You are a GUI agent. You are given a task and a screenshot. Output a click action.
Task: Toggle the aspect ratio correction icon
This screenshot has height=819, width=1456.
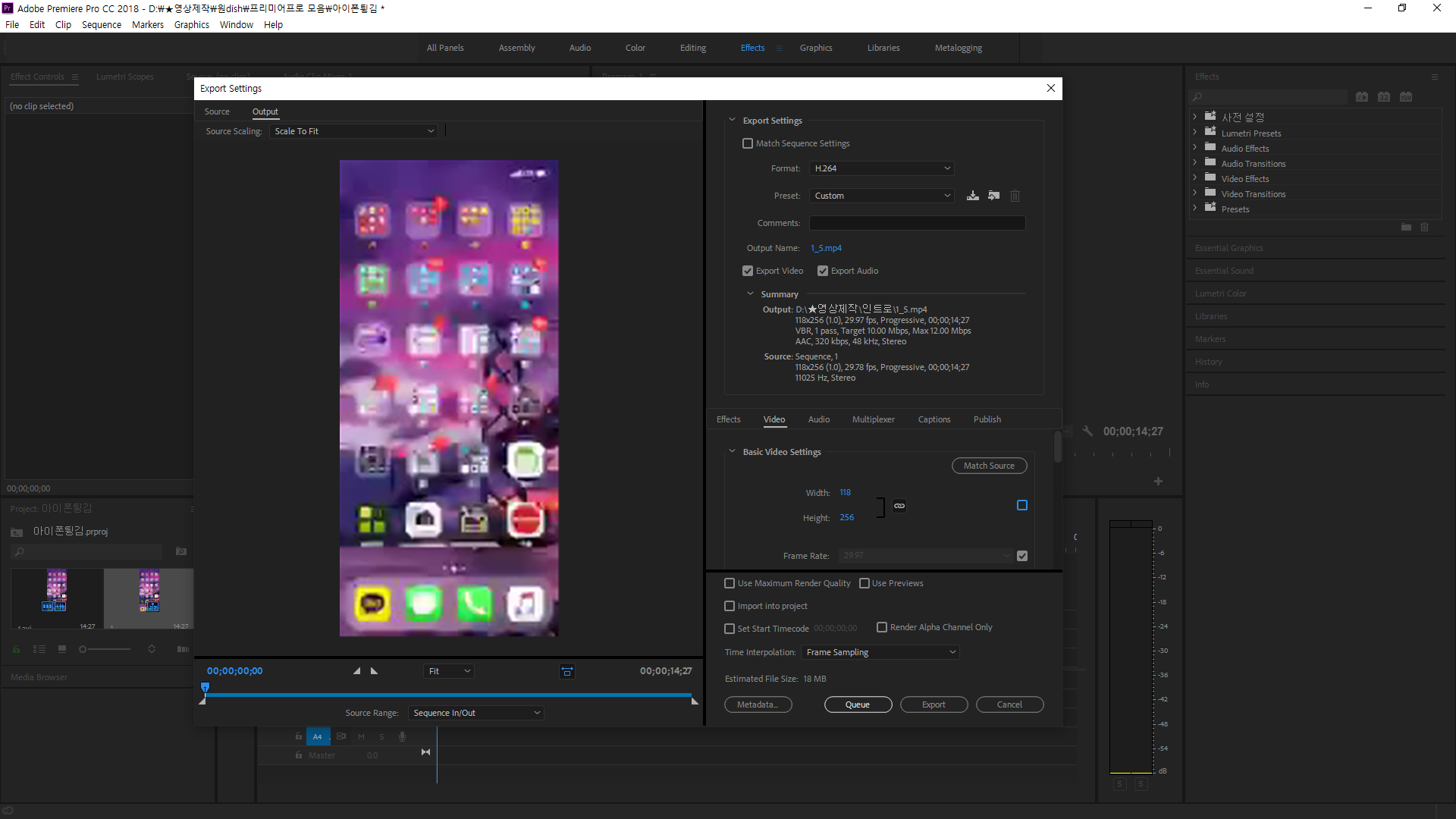coord(566,671)
